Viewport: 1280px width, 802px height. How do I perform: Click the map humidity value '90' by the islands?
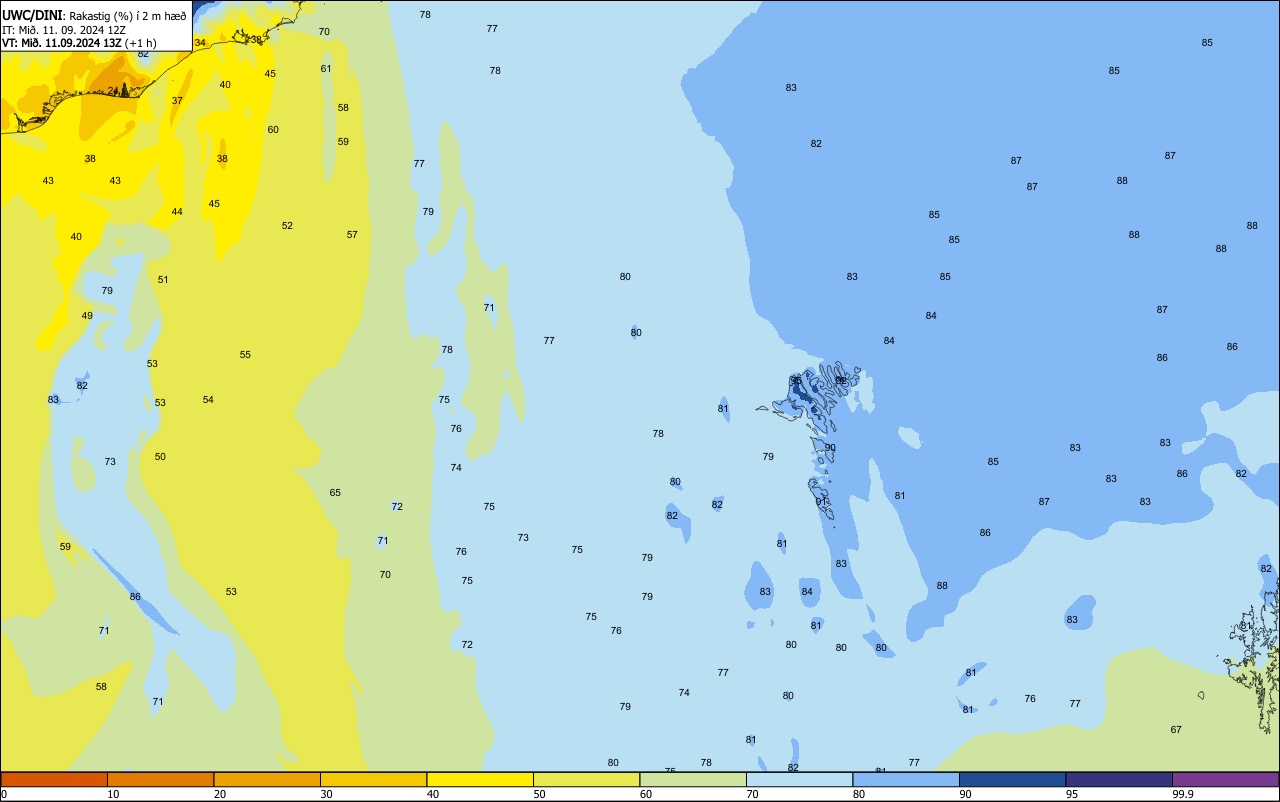[830, 448]
